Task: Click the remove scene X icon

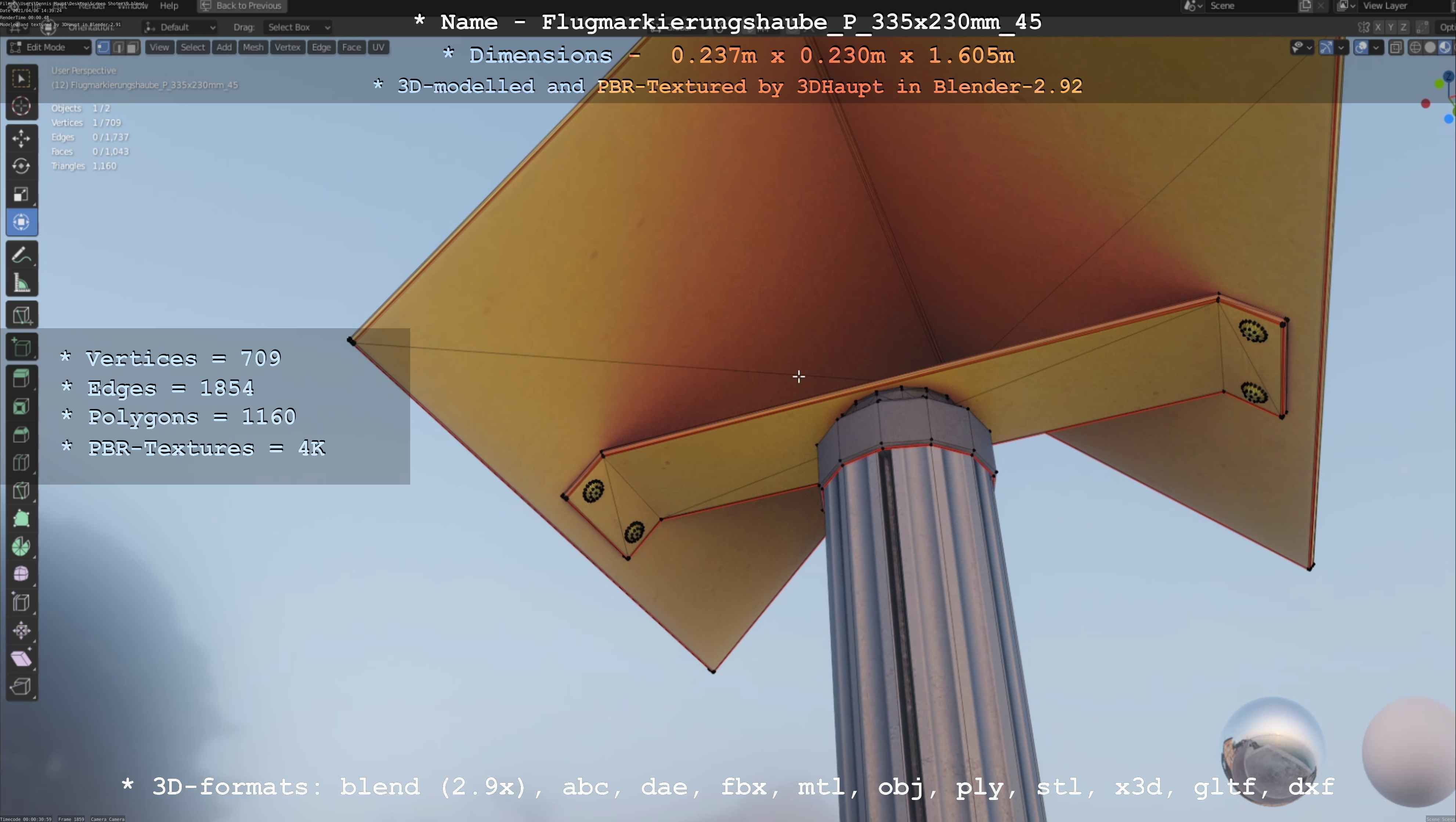Action: point(1321,6)
